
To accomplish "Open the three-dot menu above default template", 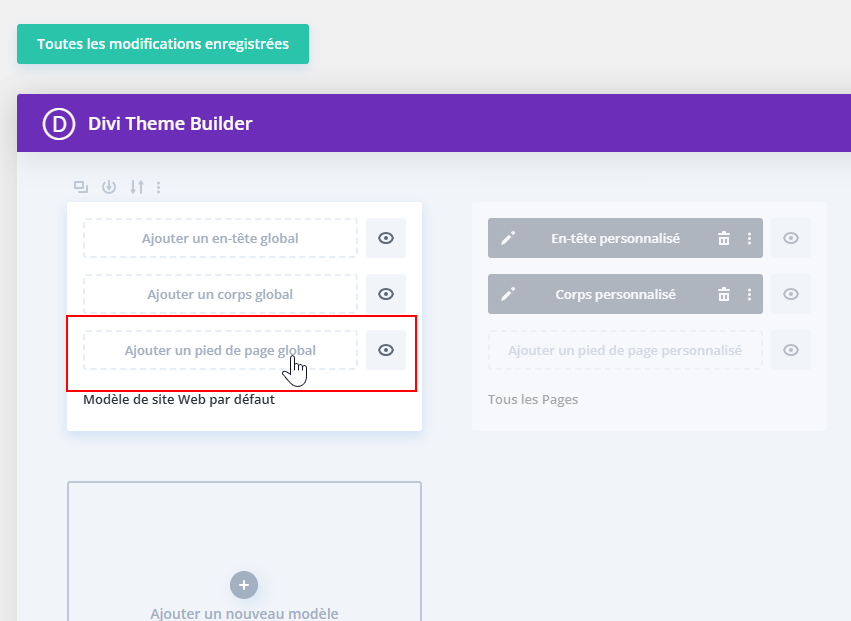I will point(158,187).
